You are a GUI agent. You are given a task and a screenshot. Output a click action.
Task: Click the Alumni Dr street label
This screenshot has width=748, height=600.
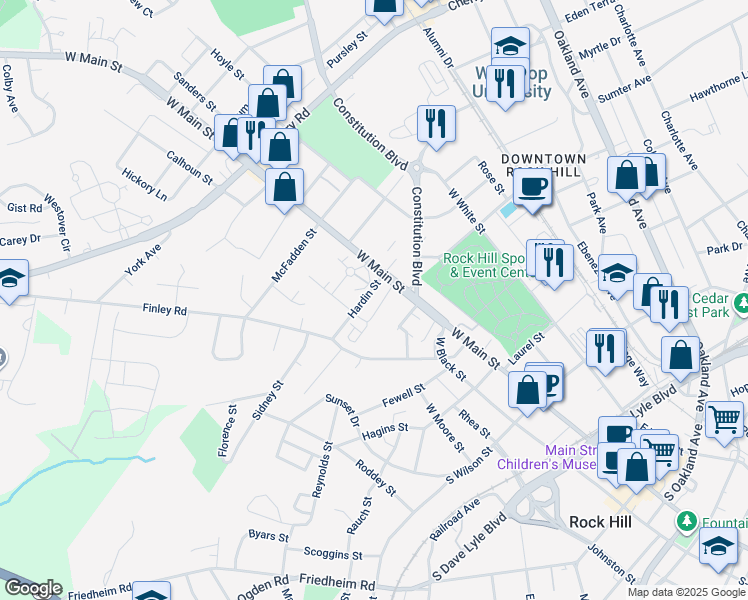coord(438,47)
